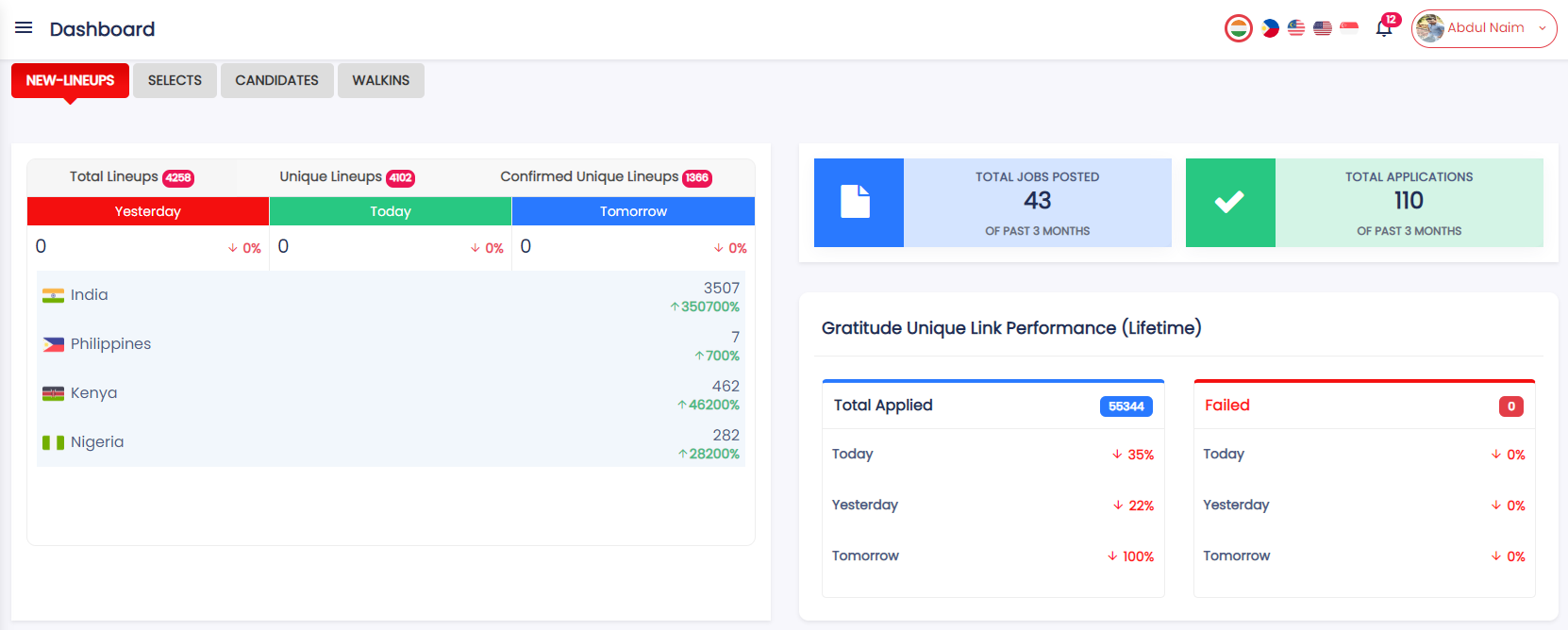Show the Unique Lineups tab
1568x630 pixels.
tap(346, 177)
